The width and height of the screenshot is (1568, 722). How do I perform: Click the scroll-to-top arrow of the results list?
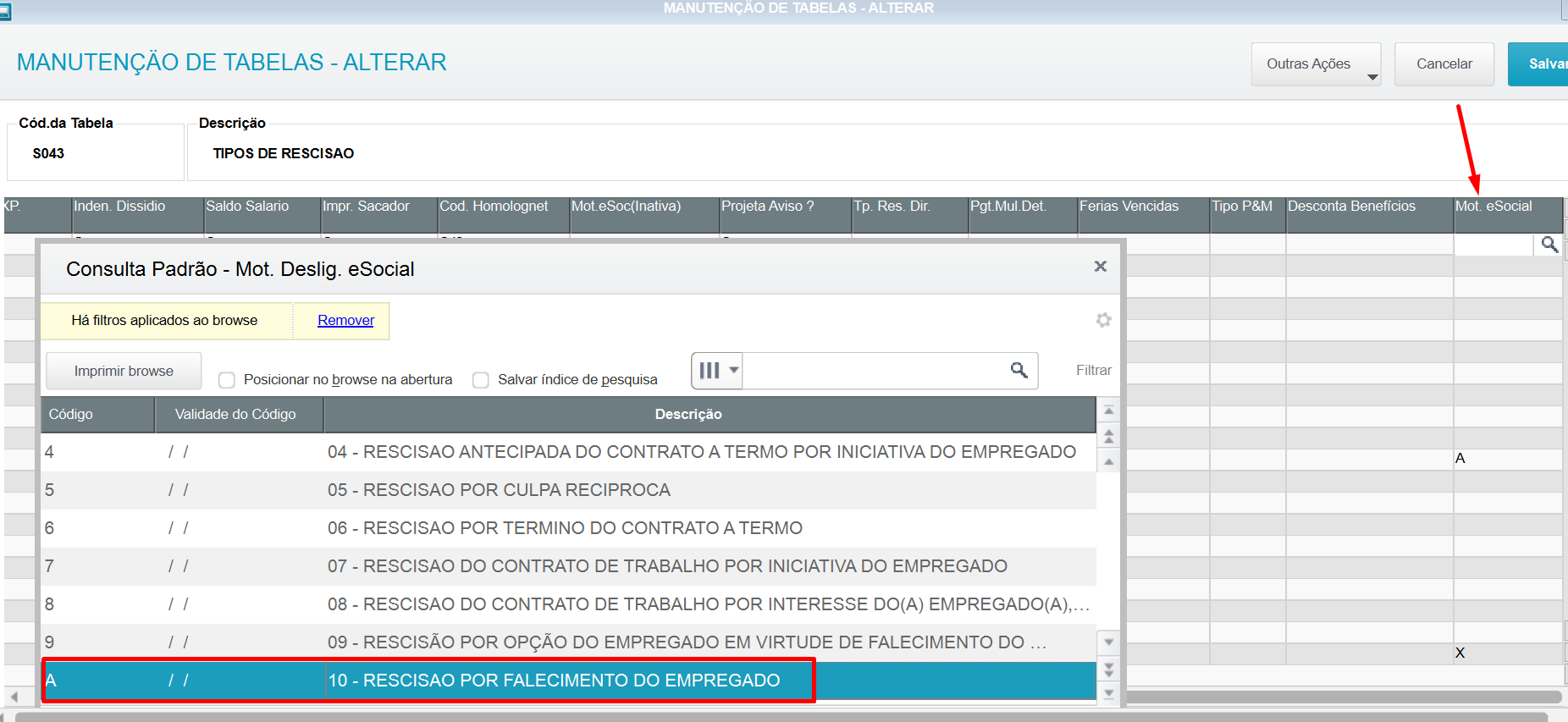click(1108, 411)
